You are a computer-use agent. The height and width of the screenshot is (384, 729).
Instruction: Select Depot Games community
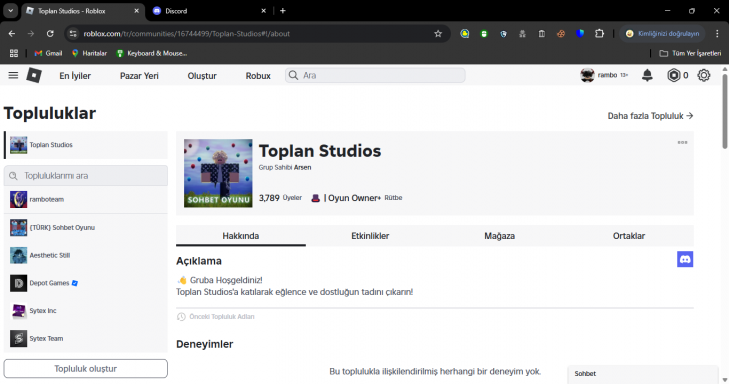point(86,283)
